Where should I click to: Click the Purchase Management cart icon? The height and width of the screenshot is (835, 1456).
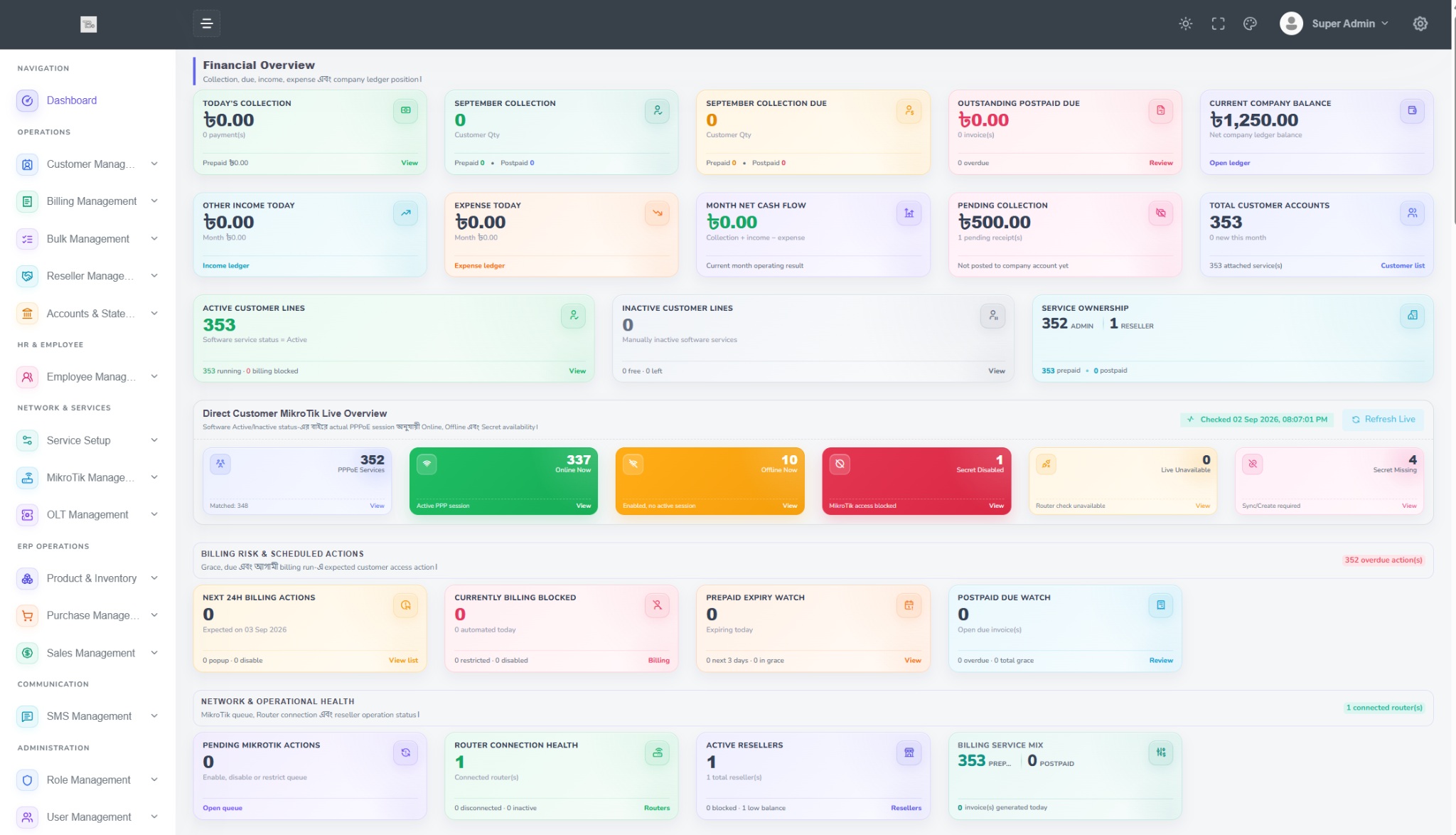pos(27,615)
